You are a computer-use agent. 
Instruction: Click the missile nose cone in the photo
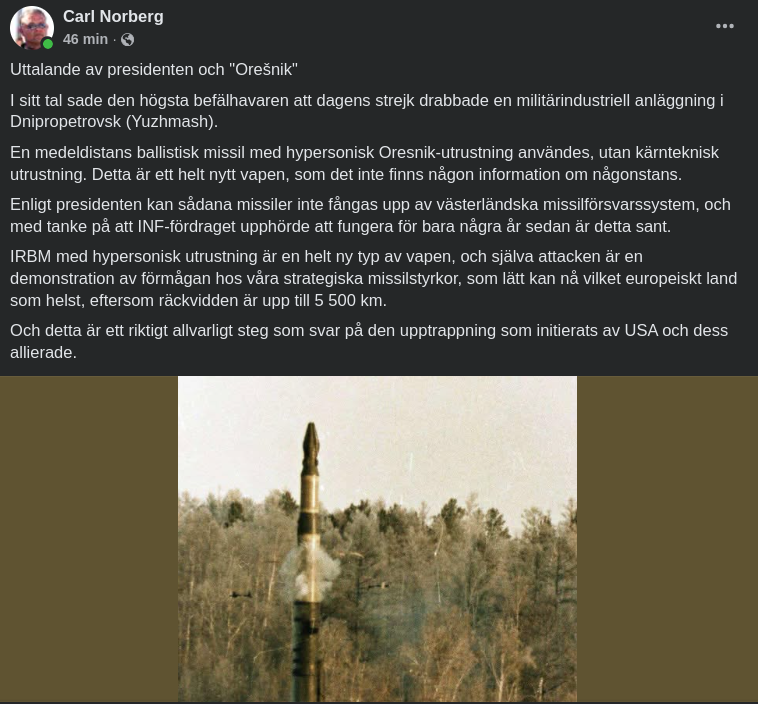pos(310,442)
